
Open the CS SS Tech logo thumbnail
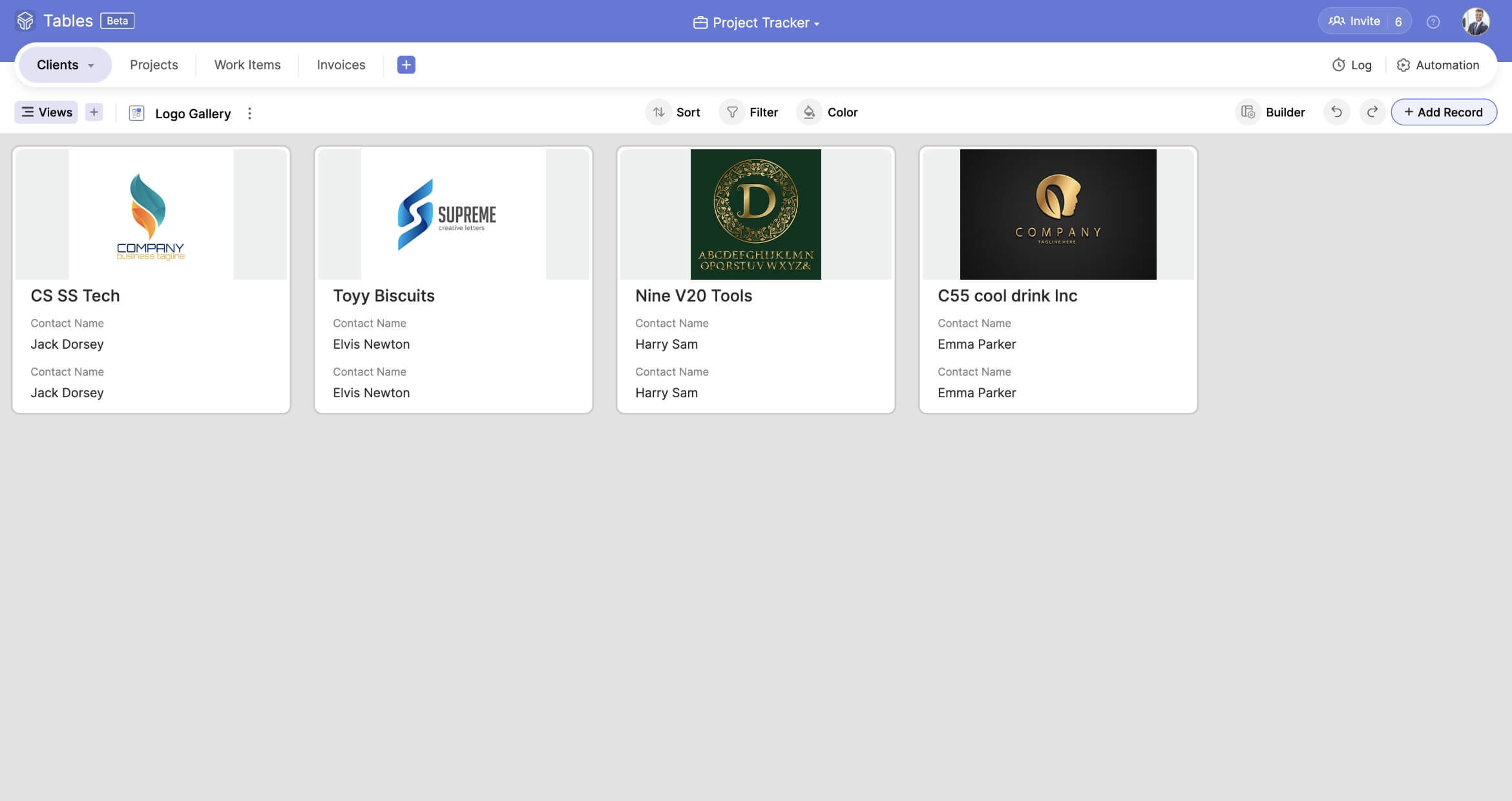pyautogui.click(x=151, y=214)
